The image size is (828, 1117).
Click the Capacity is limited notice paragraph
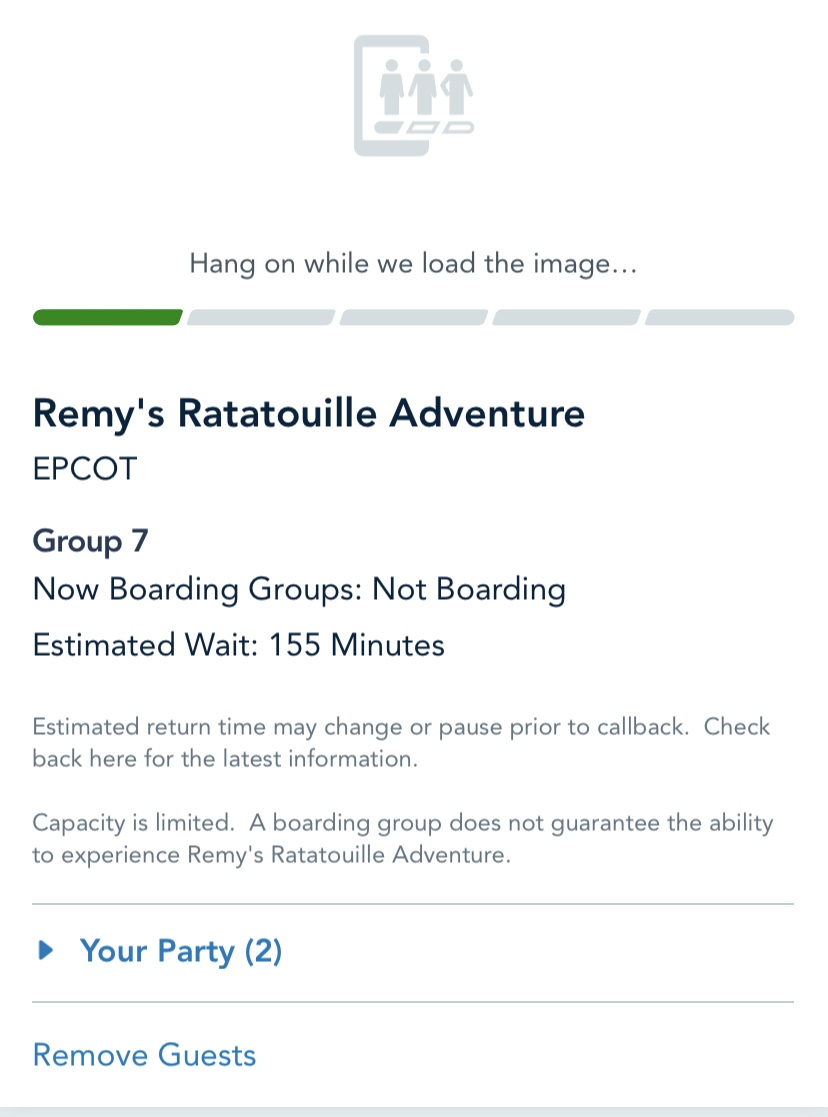(x=403, y=838)
